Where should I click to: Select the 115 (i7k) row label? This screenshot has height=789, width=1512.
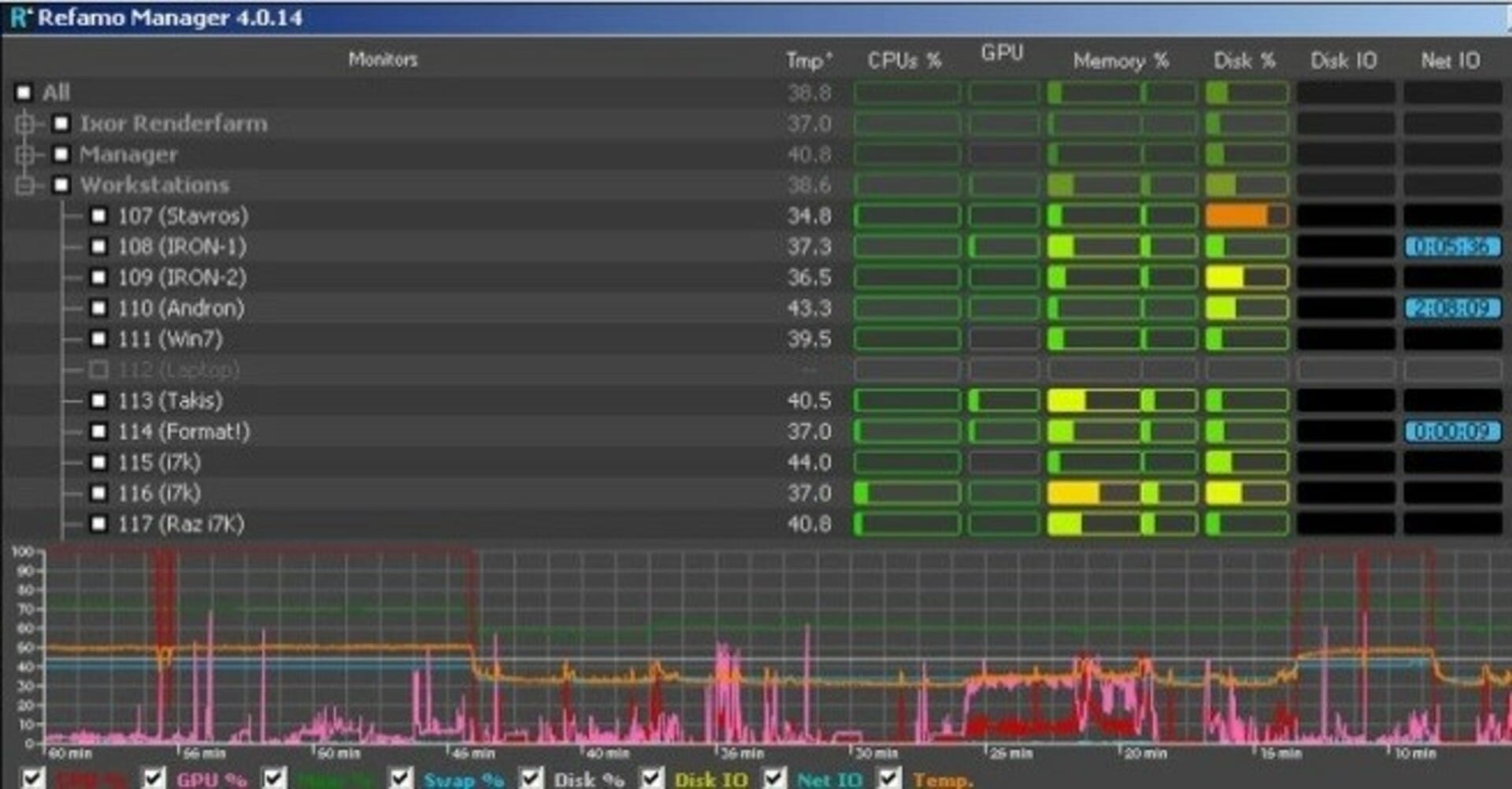tap(159, 462)
